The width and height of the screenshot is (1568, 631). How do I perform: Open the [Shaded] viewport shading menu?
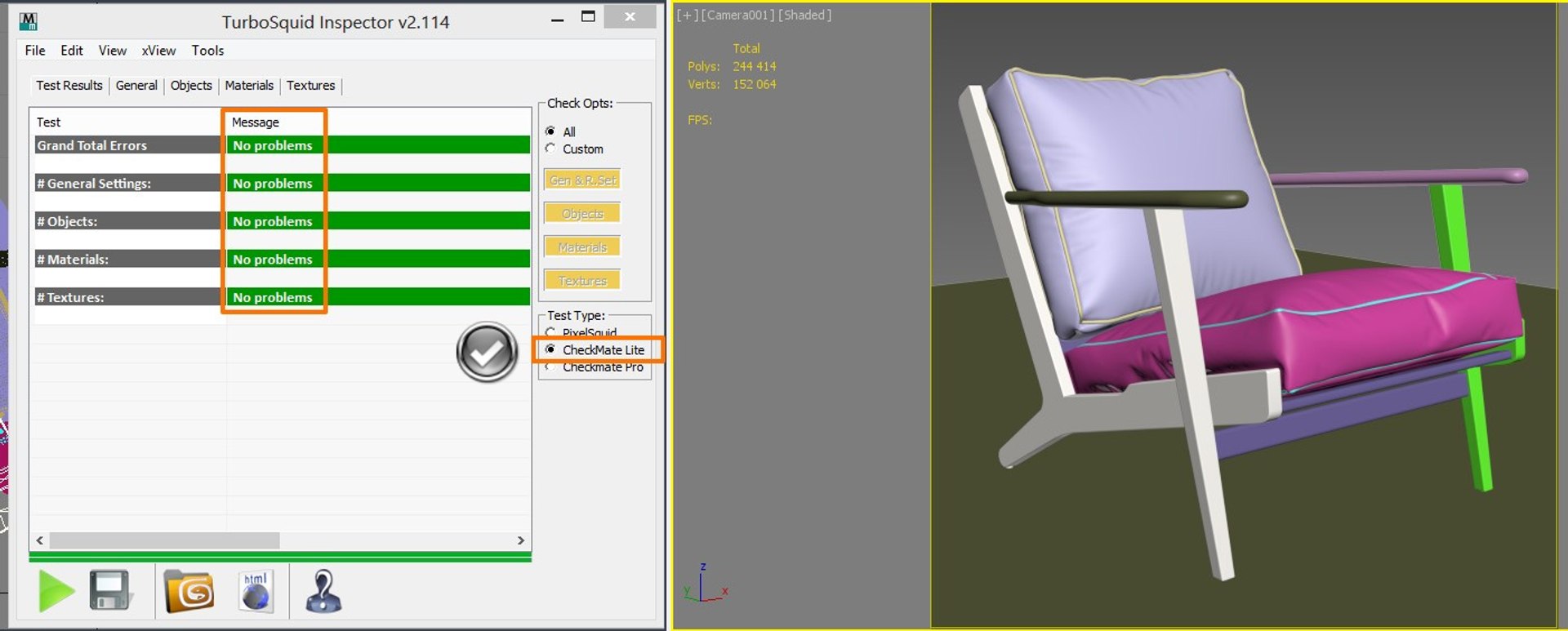tap(805, 15)
